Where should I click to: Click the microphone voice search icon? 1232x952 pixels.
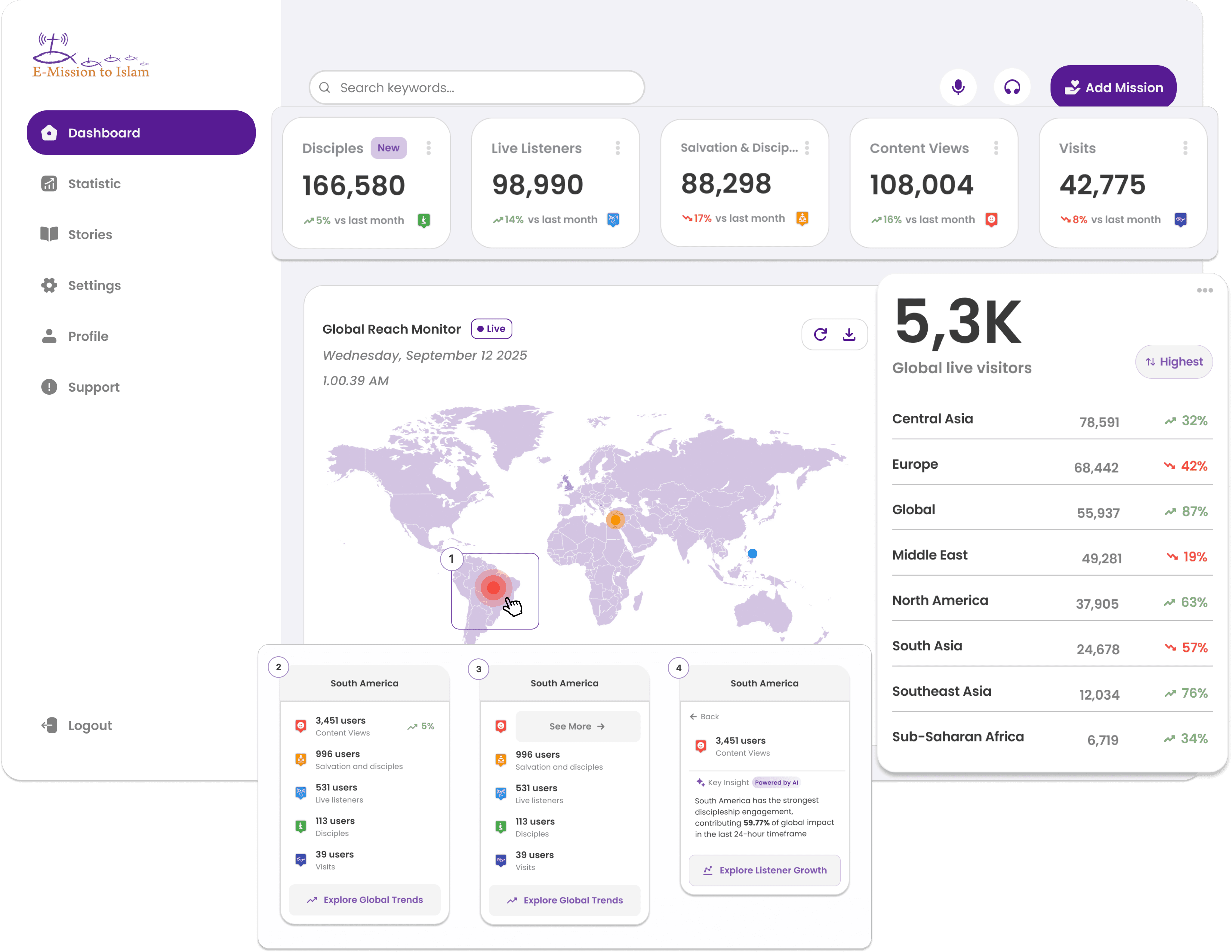(x=958, y=88)
